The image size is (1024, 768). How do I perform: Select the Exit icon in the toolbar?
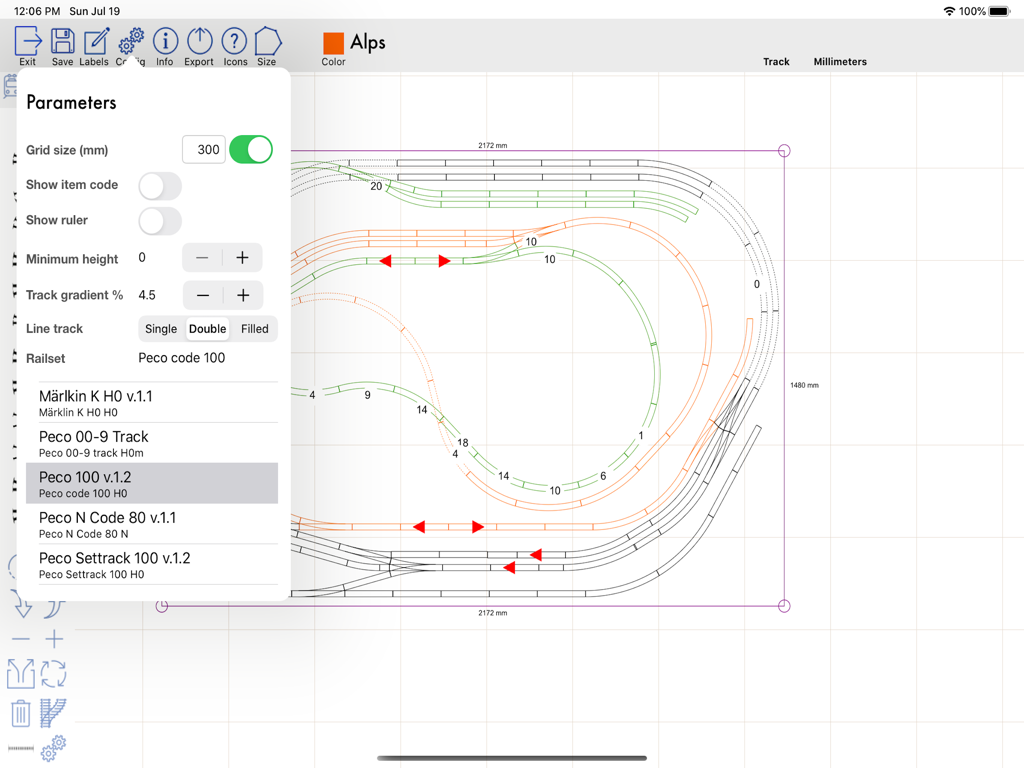pyautogui.click(x=27, y=42)
